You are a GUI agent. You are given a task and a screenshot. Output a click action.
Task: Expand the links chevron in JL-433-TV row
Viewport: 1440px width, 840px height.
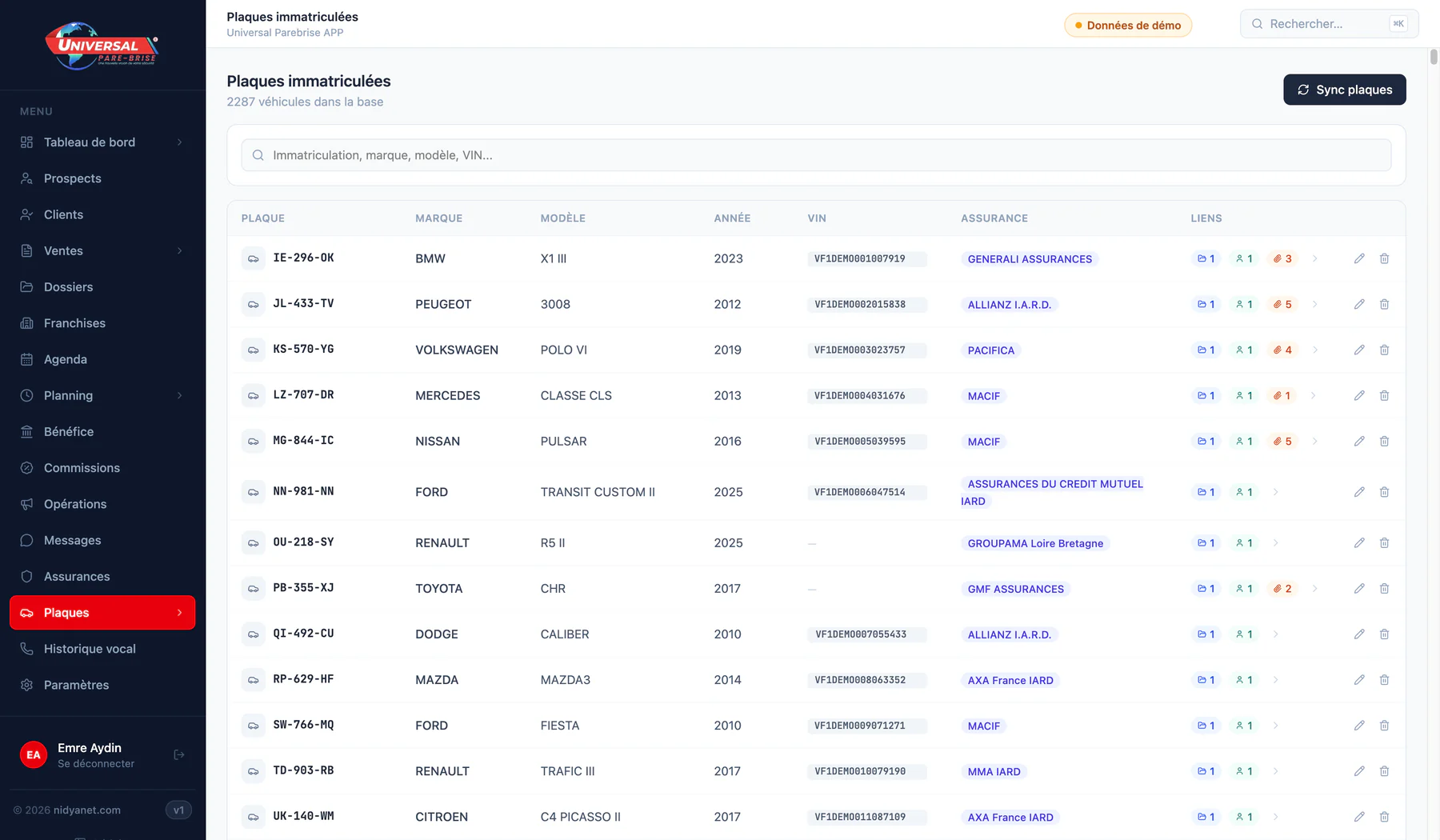(1314, 304)
